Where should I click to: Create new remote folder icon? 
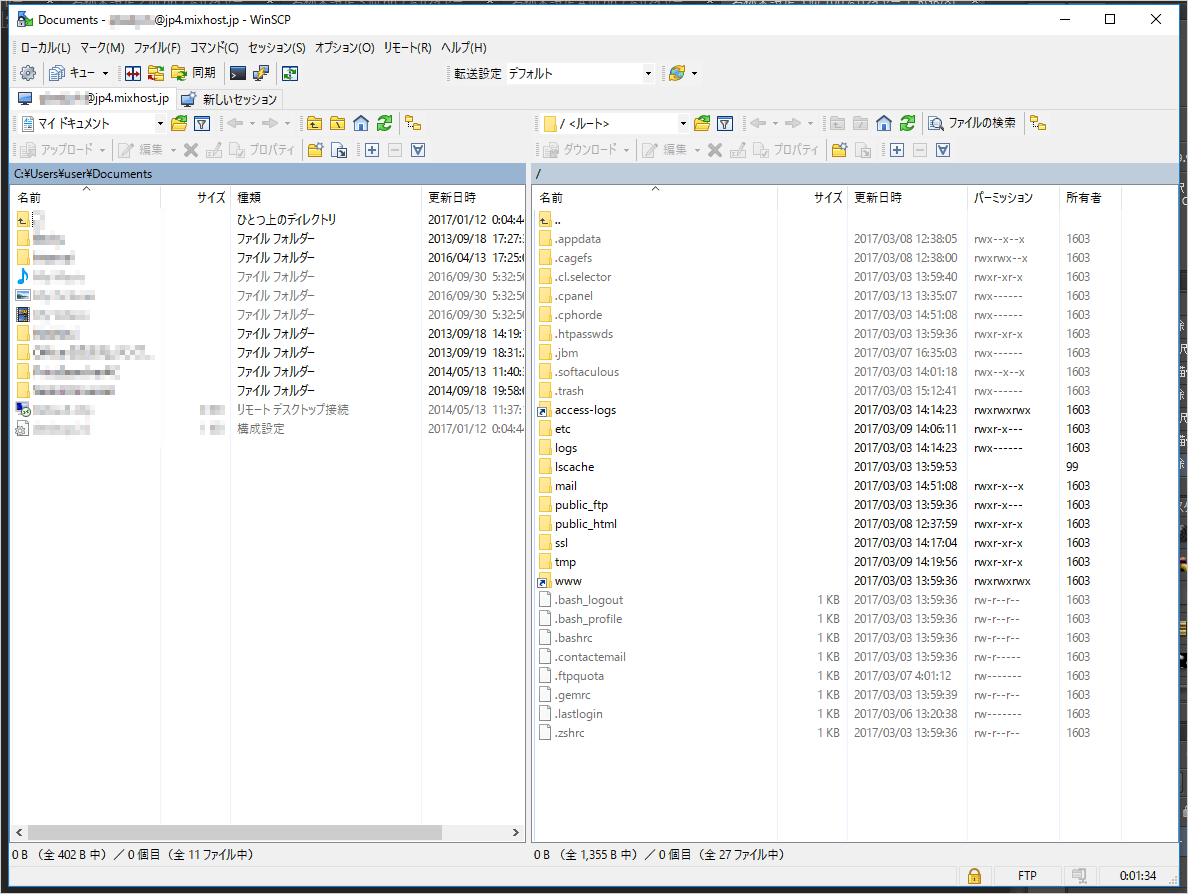coord(839,150)
